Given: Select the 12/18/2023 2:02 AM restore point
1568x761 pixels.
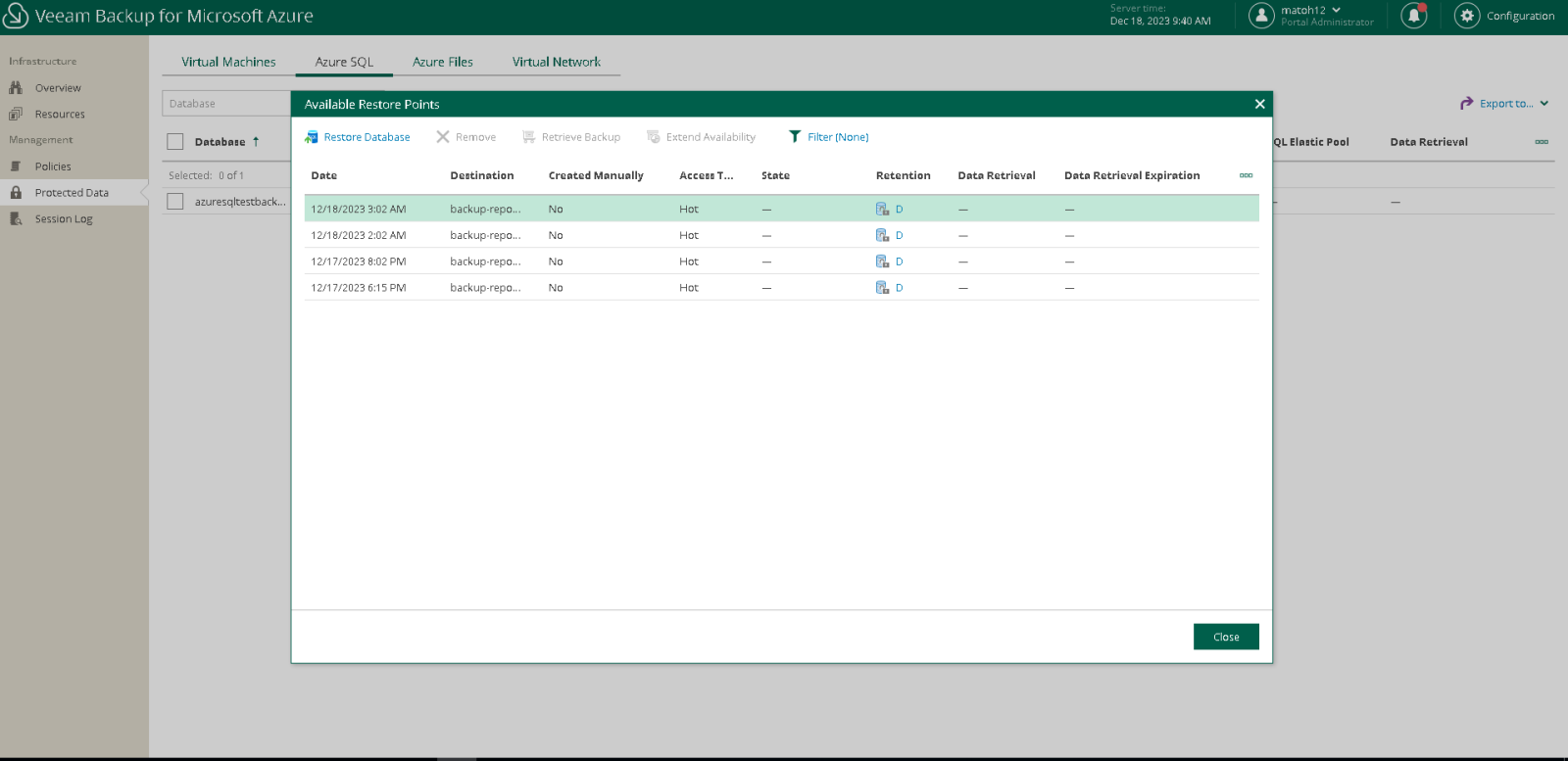Looking at the screenshot, I should pos(781,235).
